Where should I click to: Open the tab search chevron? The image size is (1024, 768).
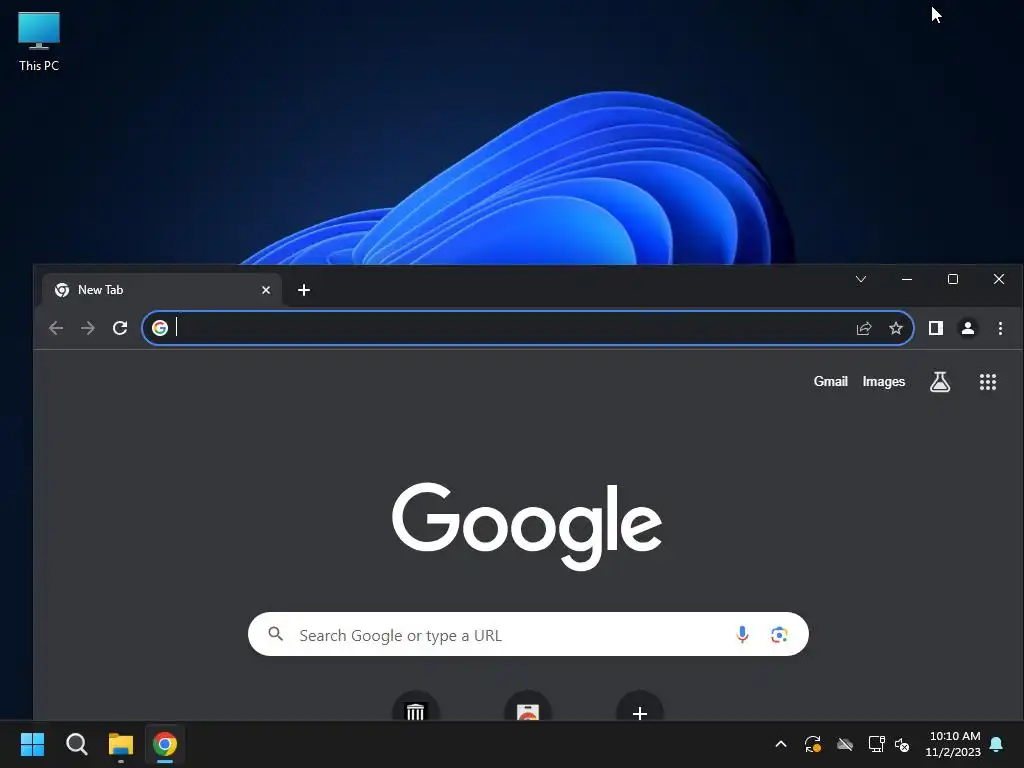point(861,280)
